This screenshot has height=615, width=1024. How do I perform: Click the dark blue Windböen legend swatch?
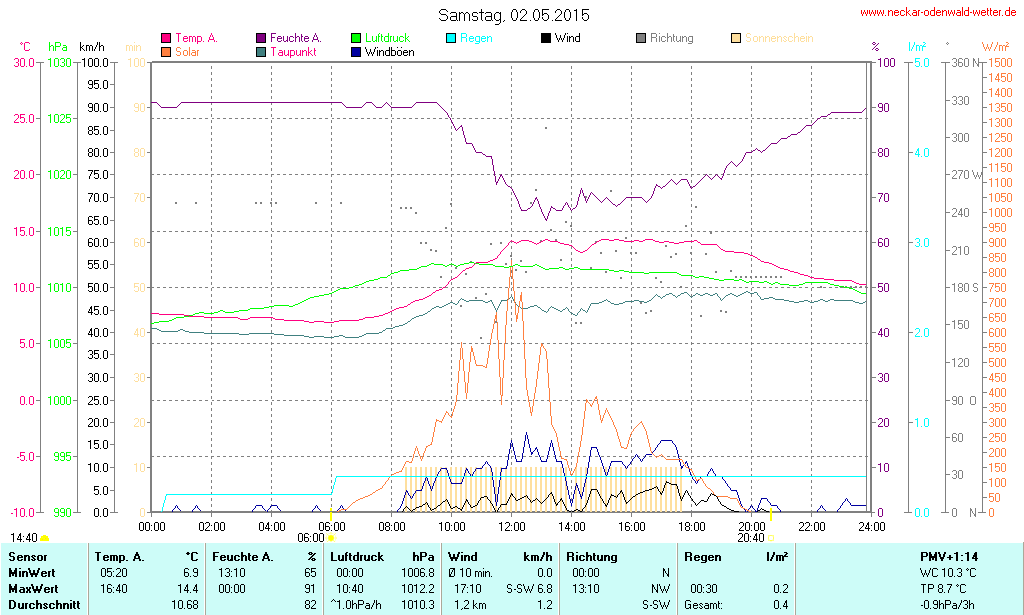pos(356,51)
